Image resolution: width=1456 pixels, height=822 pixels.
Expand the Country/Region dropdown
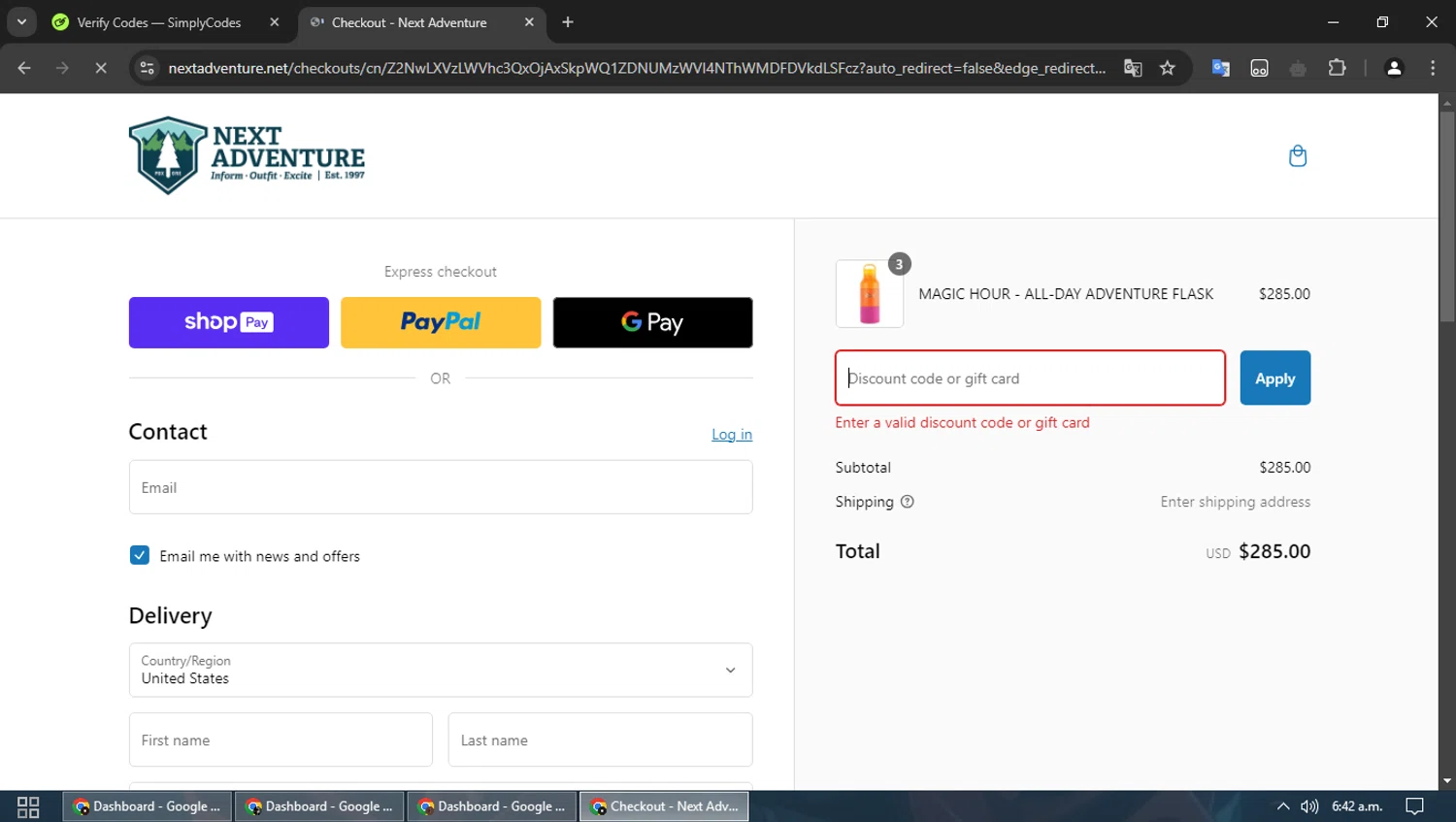pos(441,670)
